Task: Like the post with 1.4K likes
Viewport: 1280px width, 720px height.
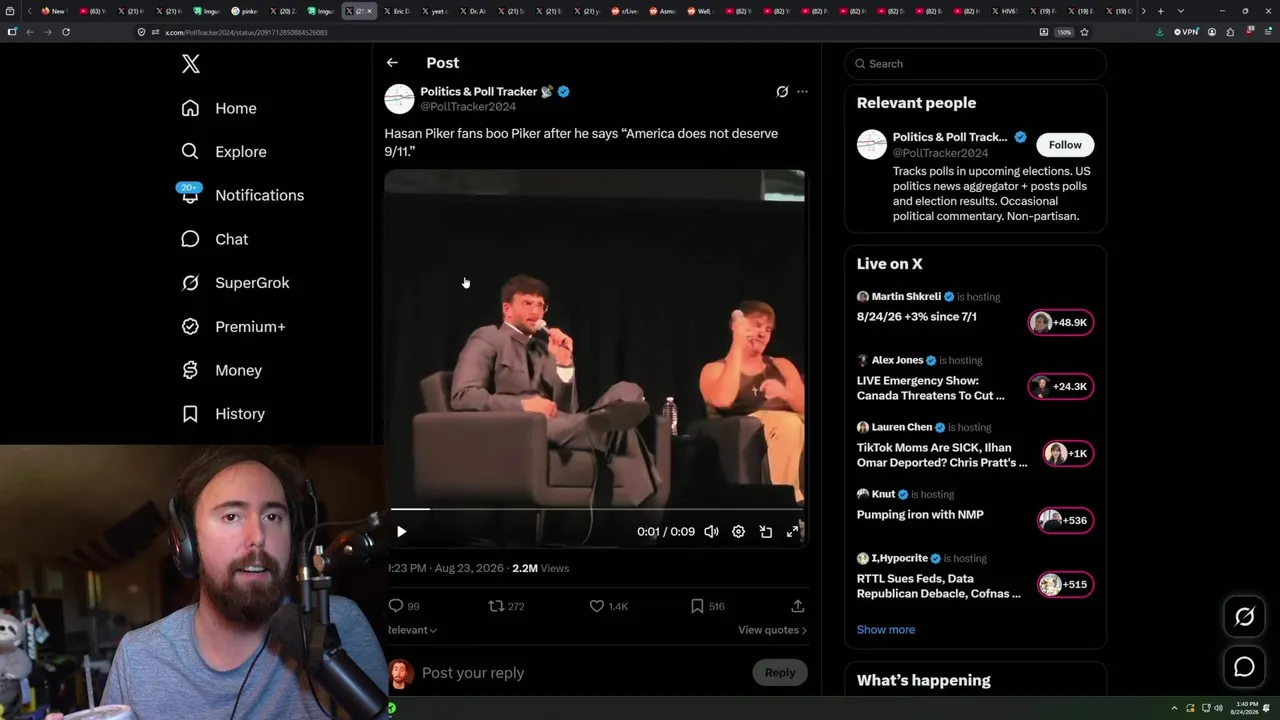Action: tap(608, 606)
